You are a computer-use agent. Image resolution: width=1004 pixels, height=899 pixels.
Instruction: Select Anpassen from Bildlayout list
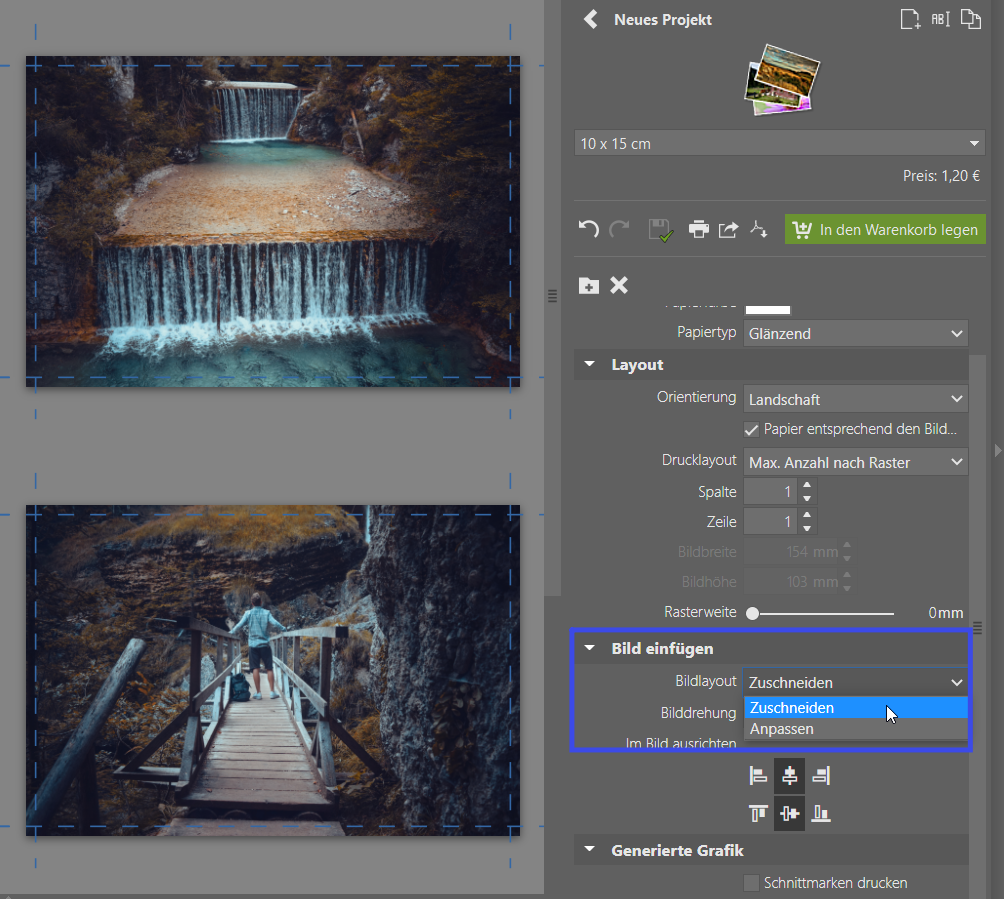[782, 729]
